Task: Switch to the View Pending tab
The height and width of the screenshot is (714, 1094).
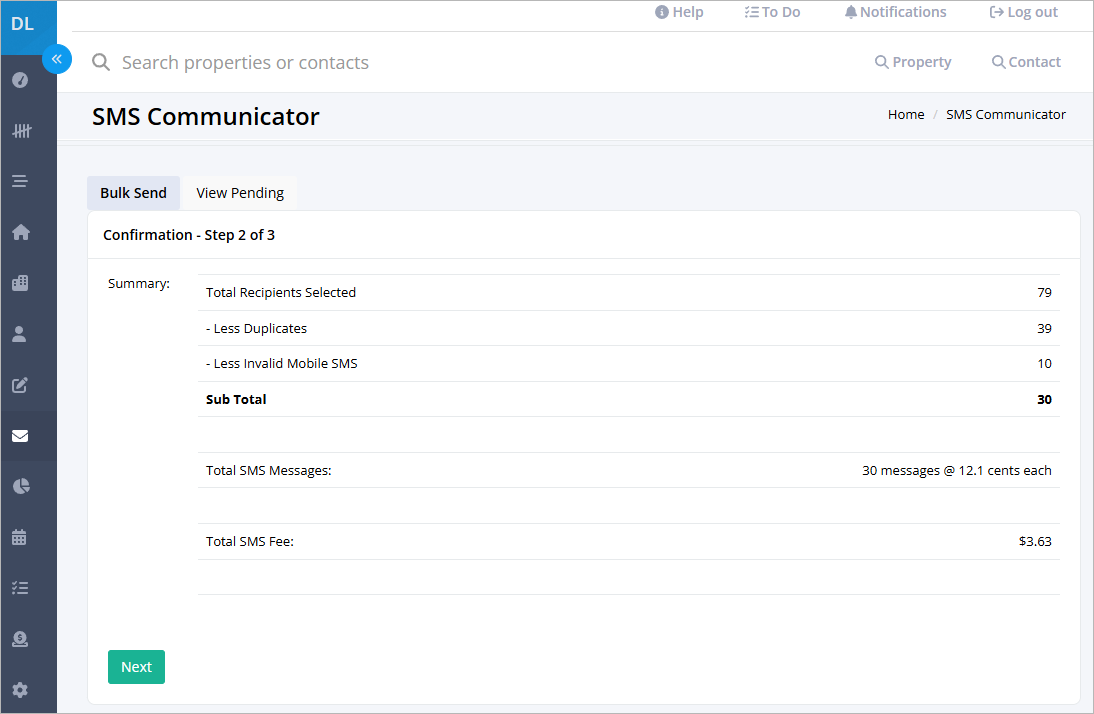Action: (239, 193)
